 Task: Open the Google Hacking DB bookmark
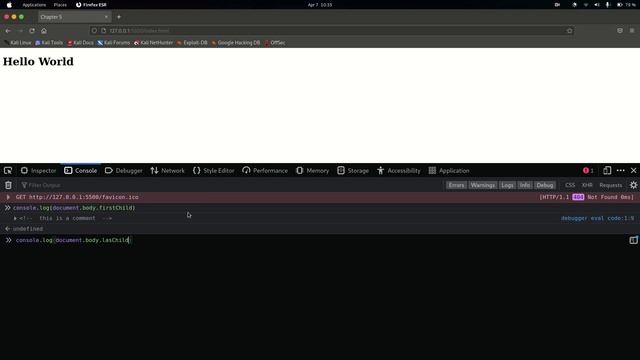tap(236, 42)
